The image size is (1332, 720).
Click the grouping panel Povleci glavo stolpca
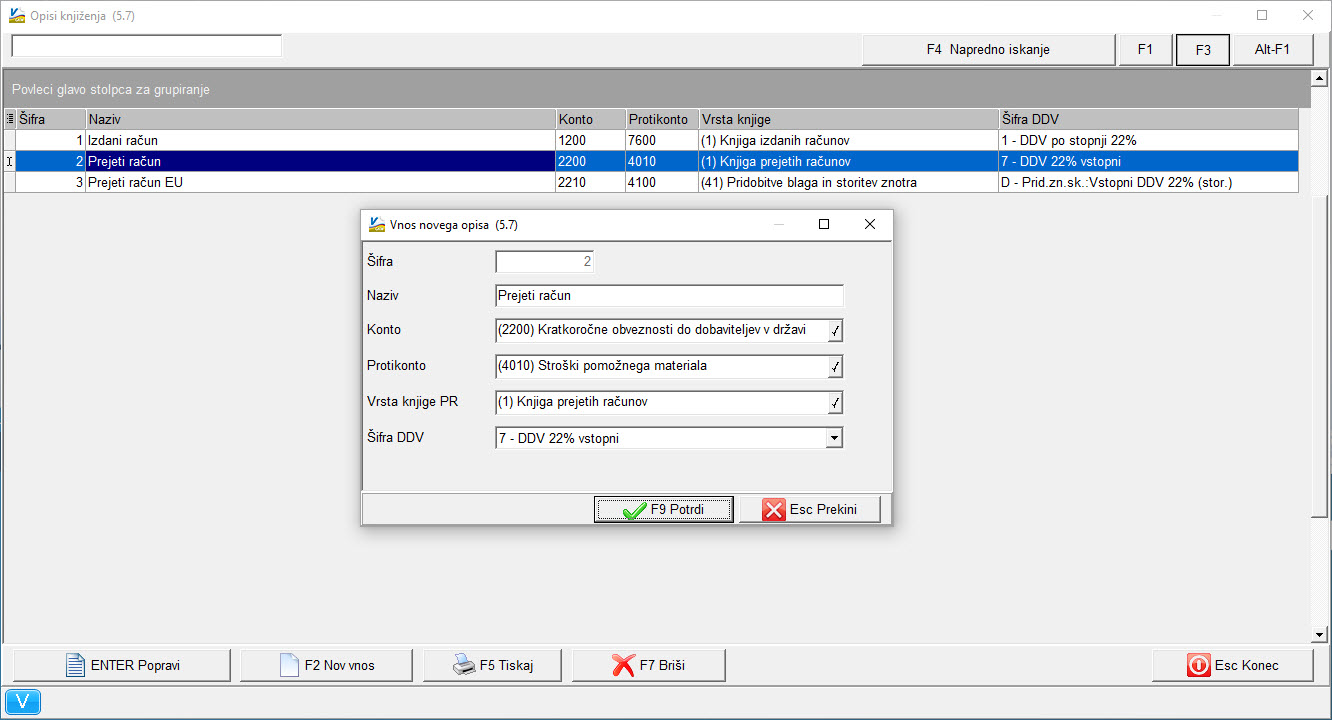click(x=655, y=89)
